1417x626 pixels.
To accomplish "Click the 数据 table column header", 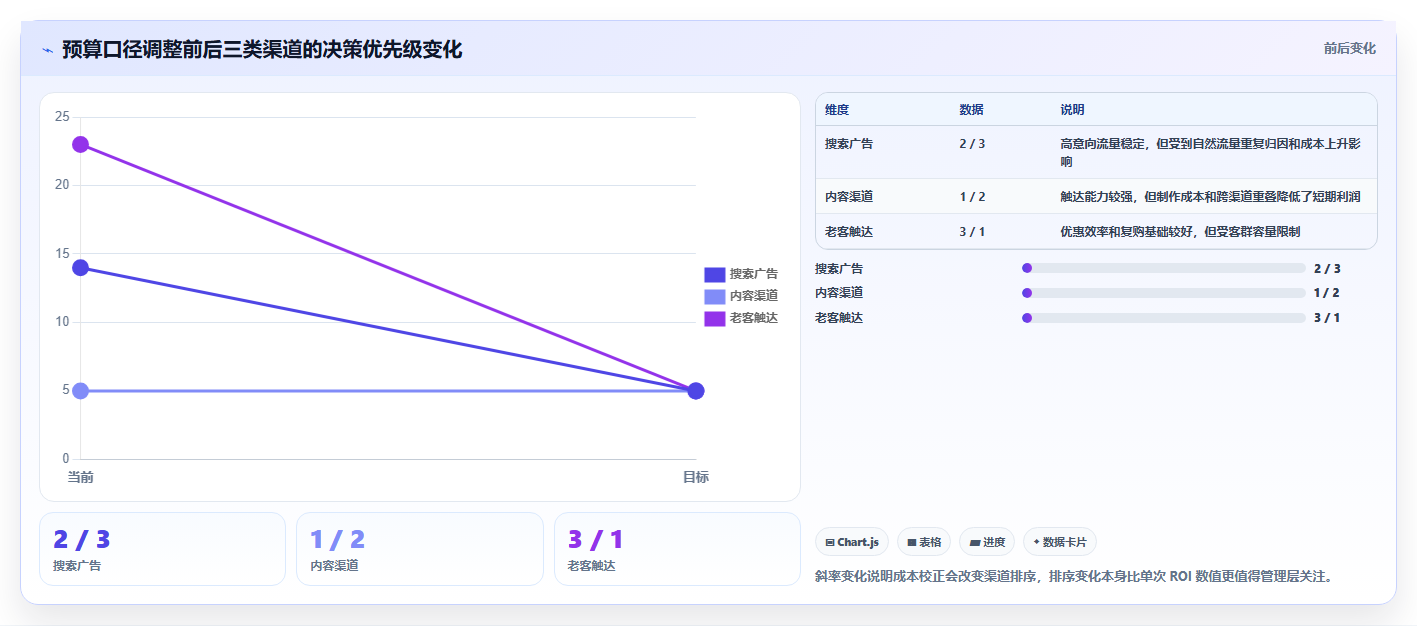I will pyautogui.click(x=971, y=110).
